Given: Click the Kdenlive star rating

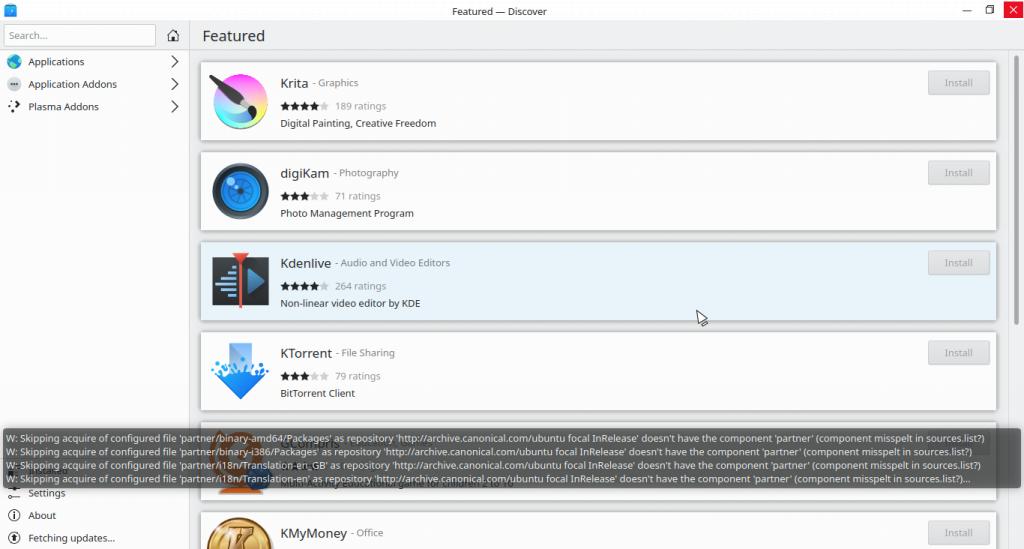Looking at the screenshot, I should (304, 286).
